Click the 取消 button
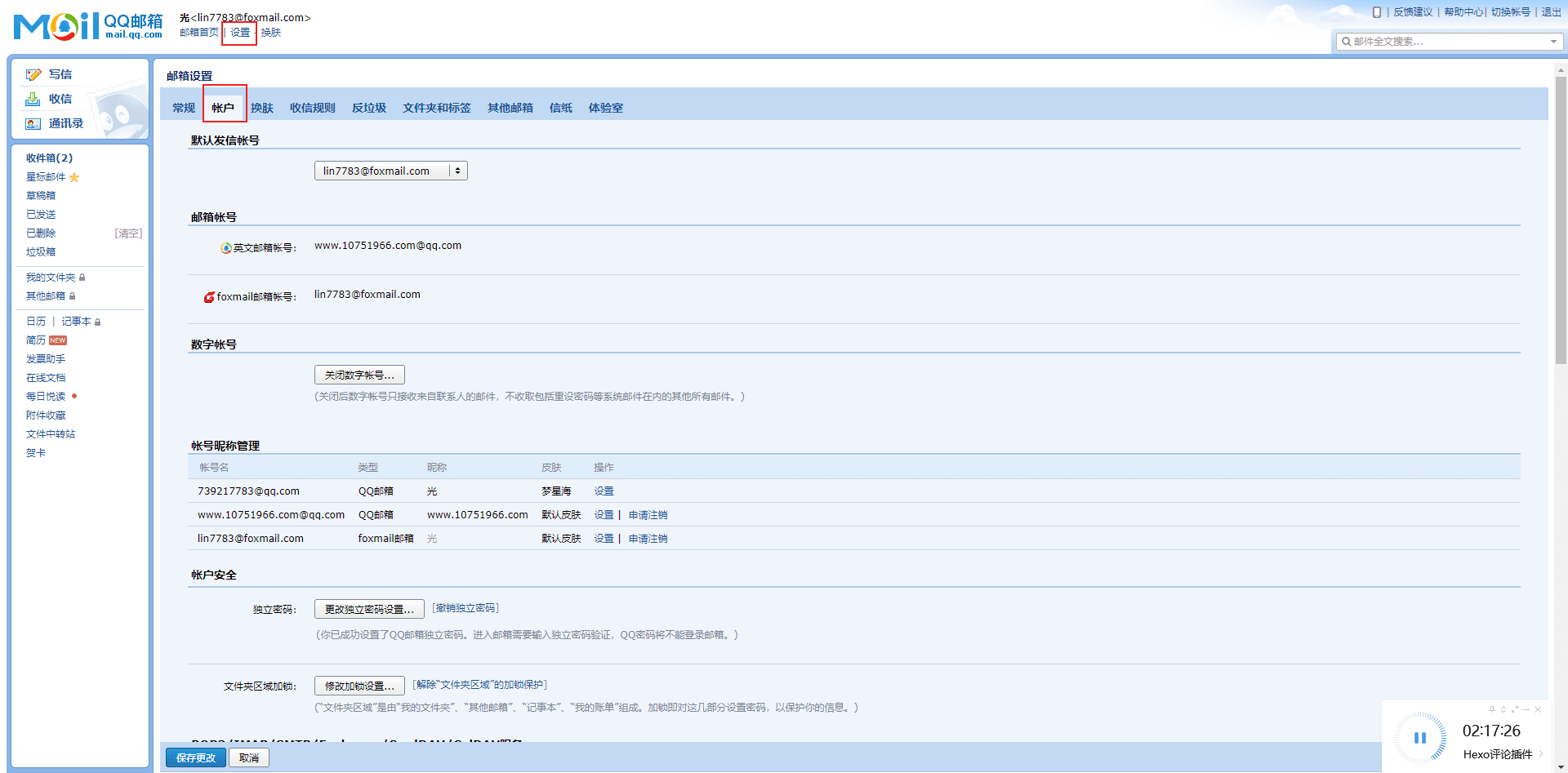The width and height of the screenshot is (1568, 773). (249, 757)
